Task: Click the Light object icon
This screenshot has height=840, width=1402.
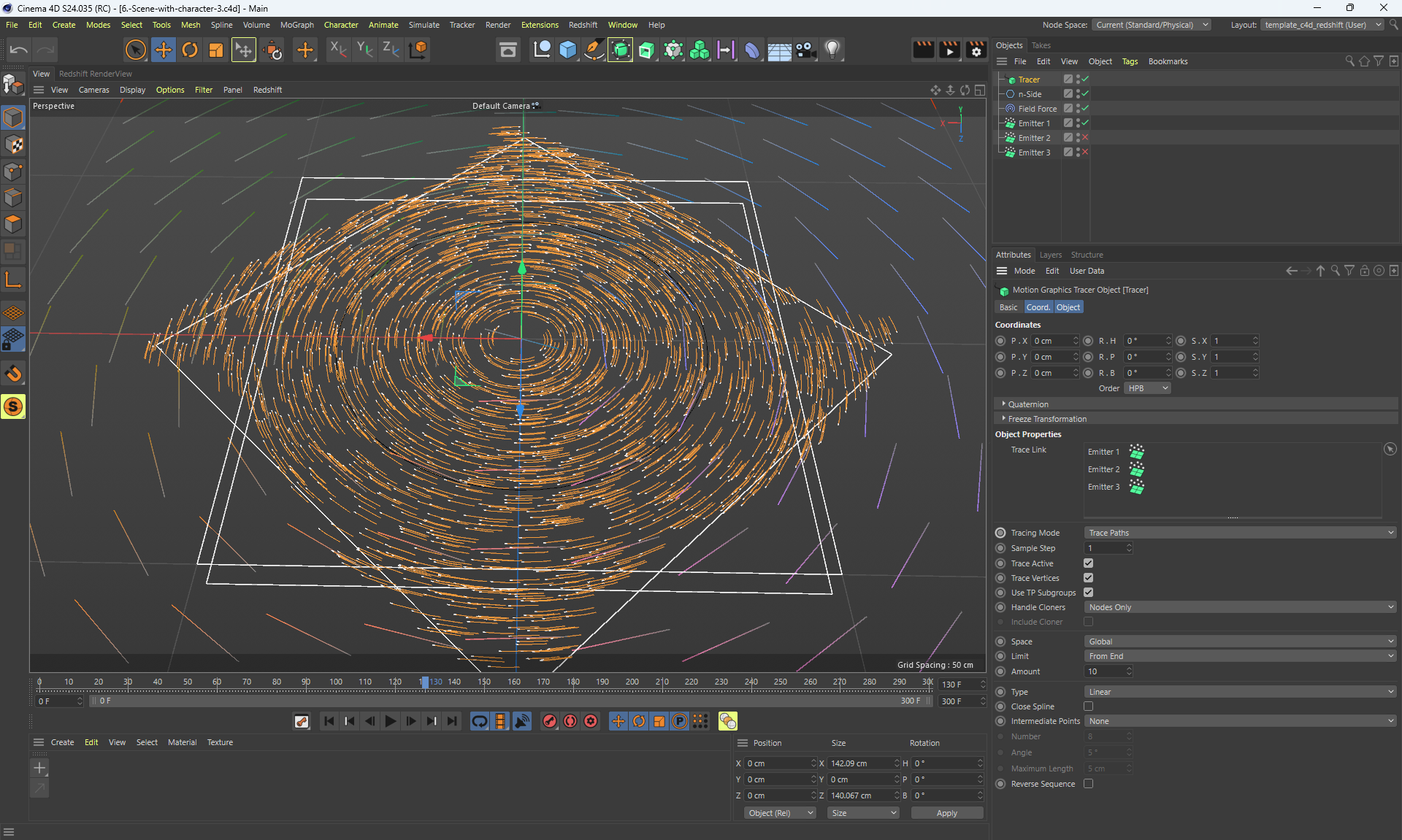Action: 832,50
